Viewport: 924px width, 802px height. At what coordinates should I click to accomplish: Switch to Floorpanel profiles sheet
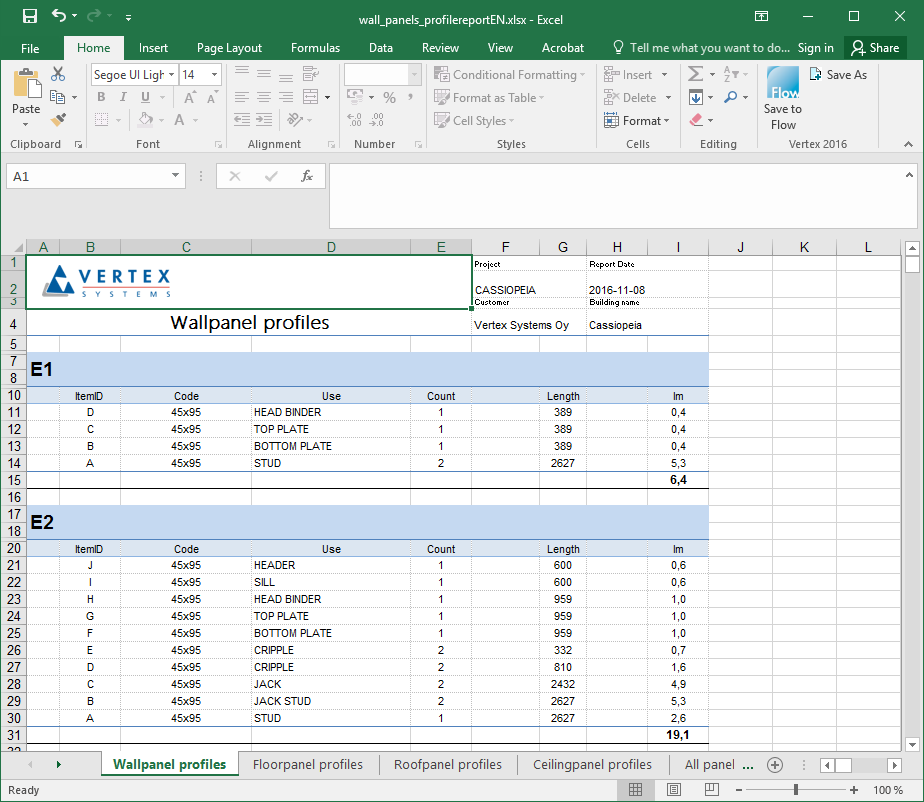[x=308, y=765]
